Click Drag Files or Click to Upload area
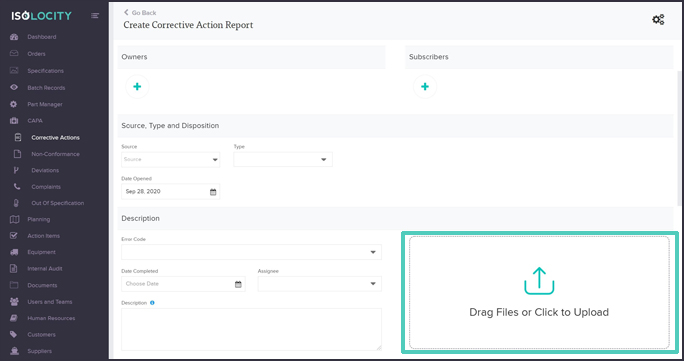Viewport: 684px width, 361px height. click(x=539, y=292)
